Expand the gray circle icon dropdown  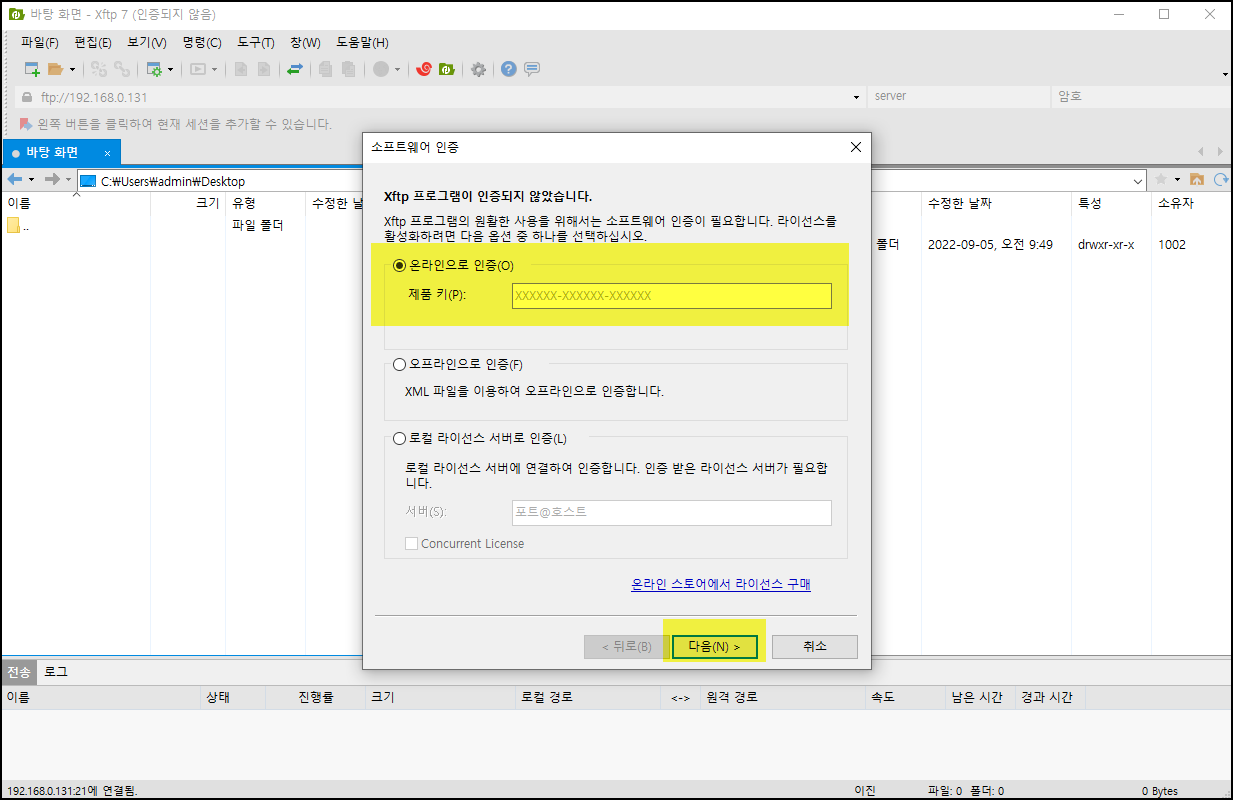(x=398, y=70)
